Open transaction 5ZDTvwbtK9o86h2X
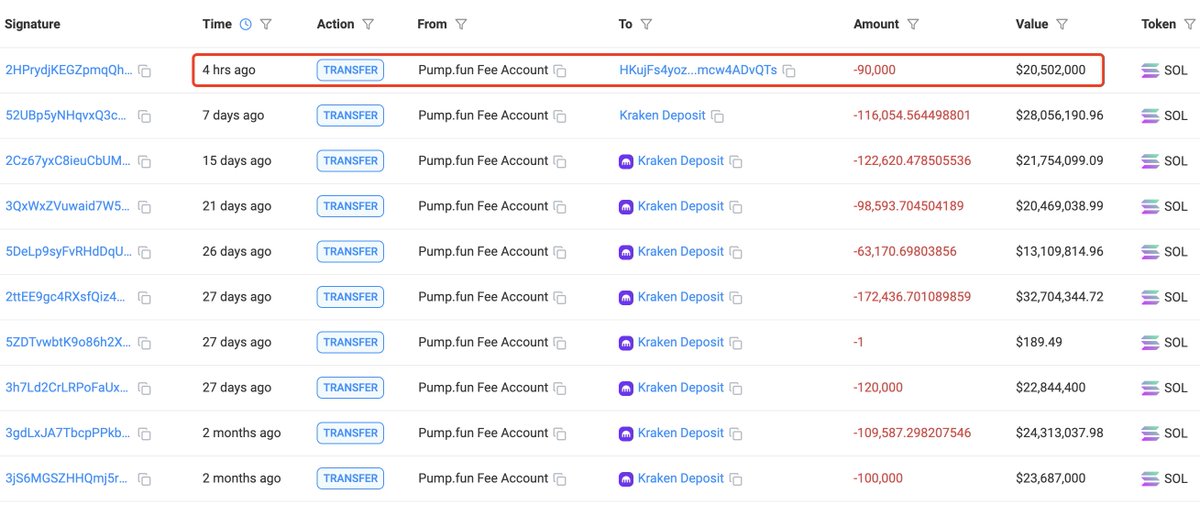This screenshot has width=1200, height=505. pyautogui.click(x=68, y=342)
